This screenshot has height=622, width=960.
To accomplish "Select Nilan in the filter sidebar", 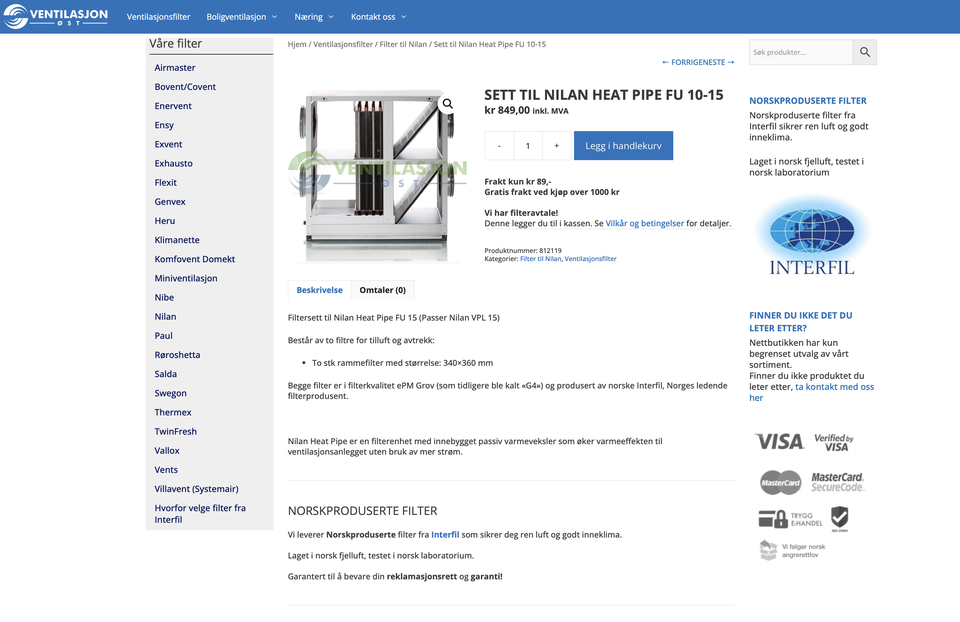I will coord(165,317).
